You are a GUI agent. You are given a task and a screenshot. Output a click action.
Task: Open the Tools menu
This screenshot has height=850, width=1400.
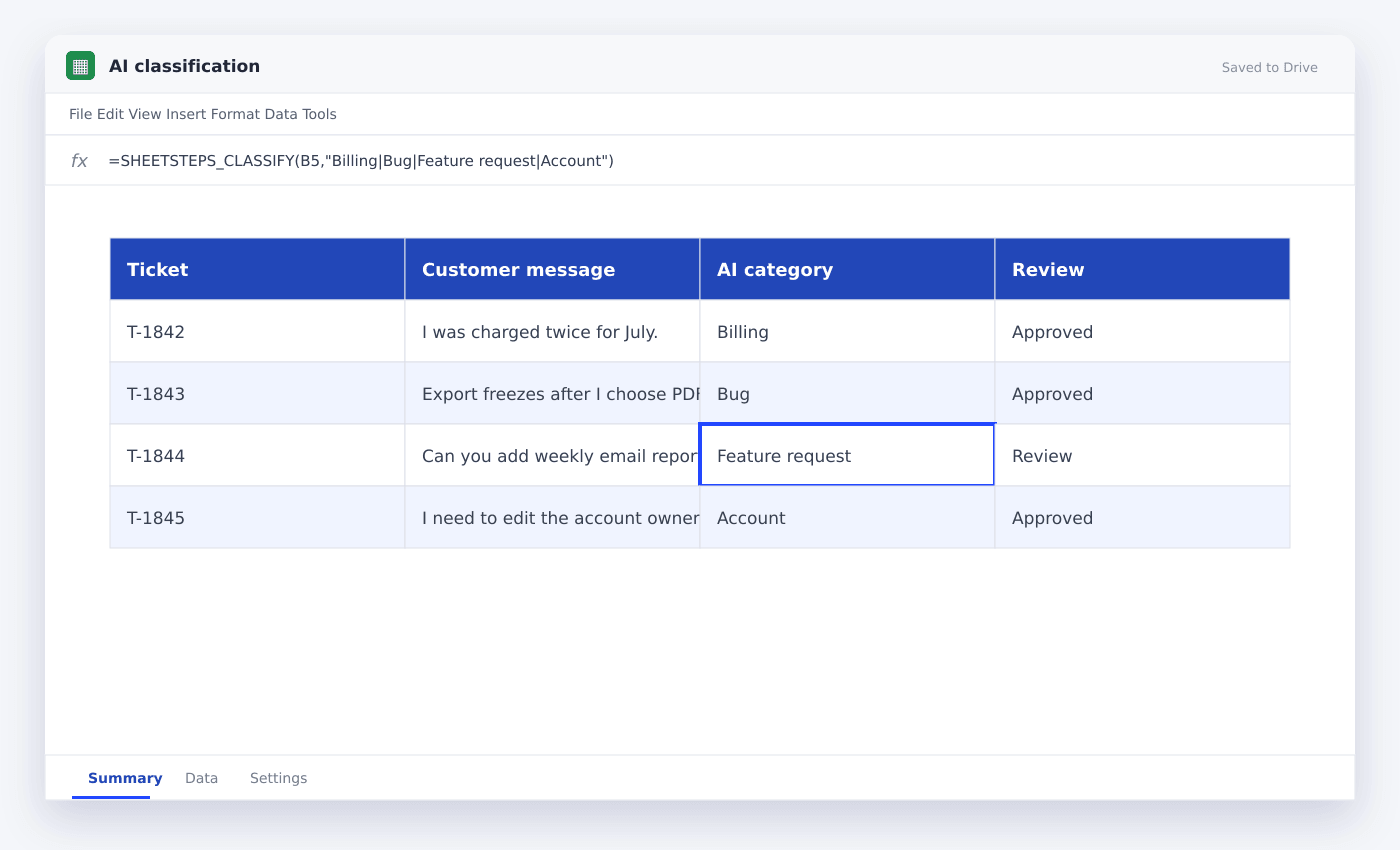coord(319,114)
